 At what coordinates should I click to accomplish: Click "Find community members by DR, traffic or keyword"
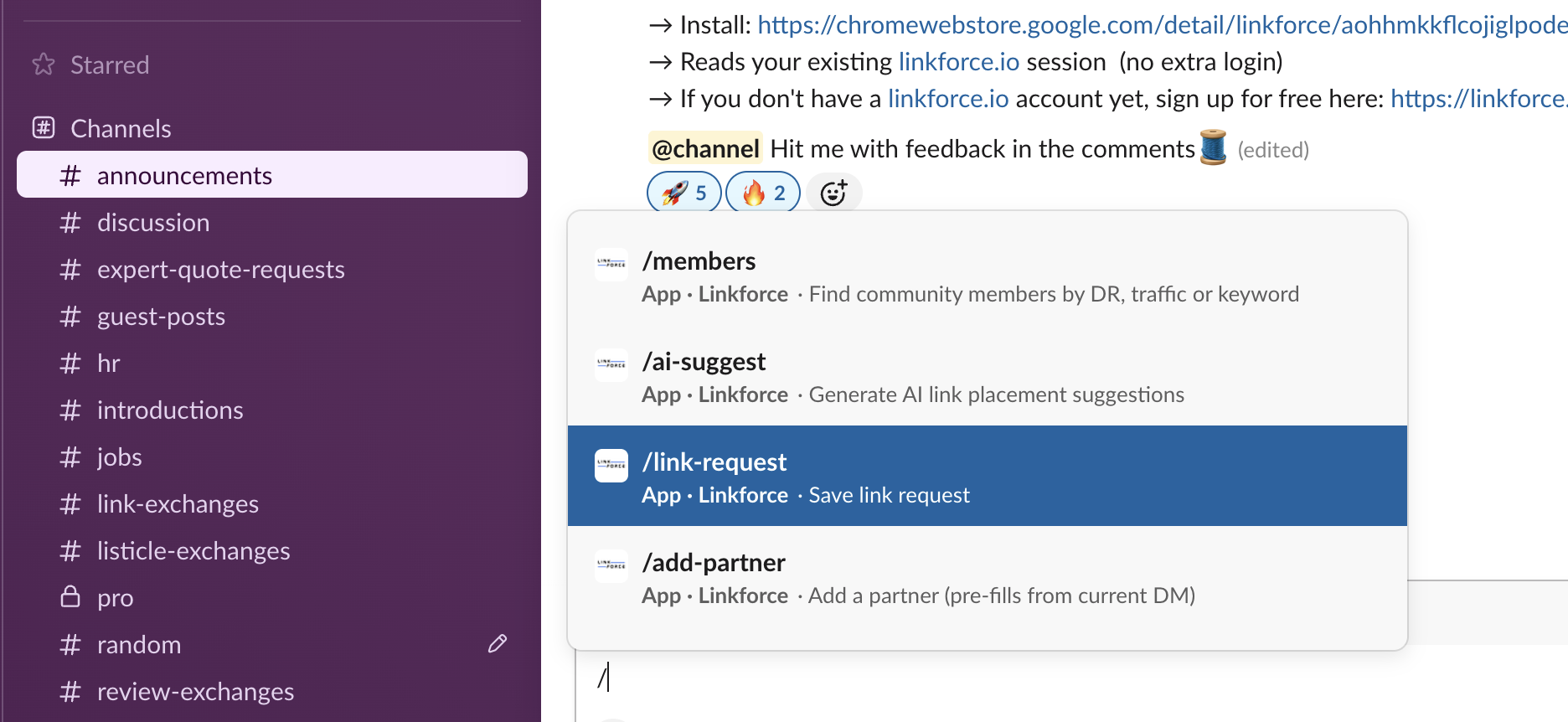(x=1054, y=294)
